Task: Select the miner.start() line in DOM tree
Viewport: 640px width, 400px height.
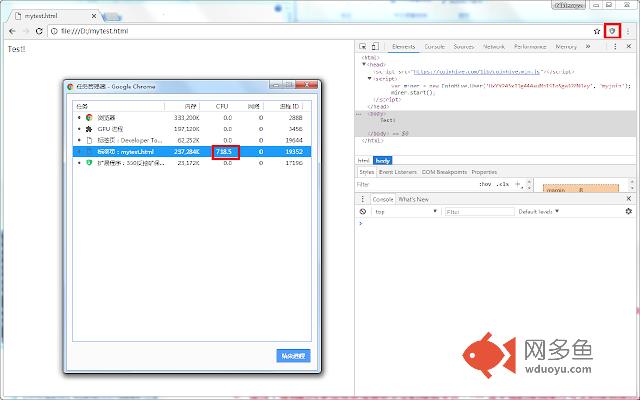Action: (413, 93)
